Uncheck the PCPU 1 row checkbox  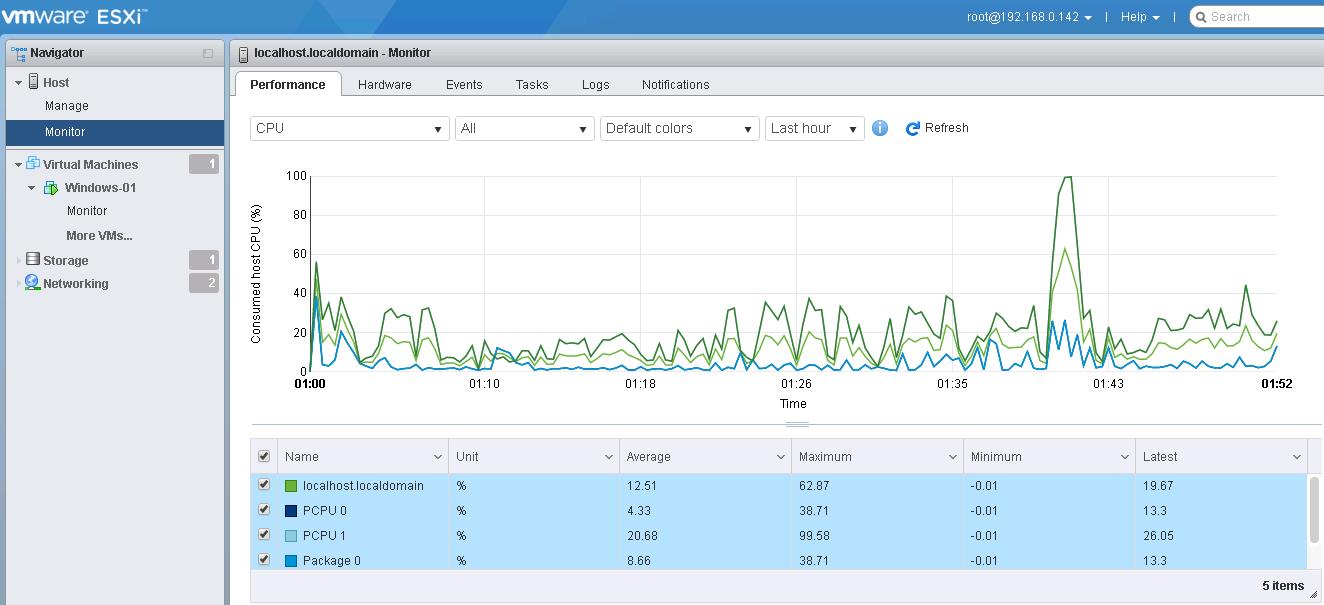tap(264, 535)
